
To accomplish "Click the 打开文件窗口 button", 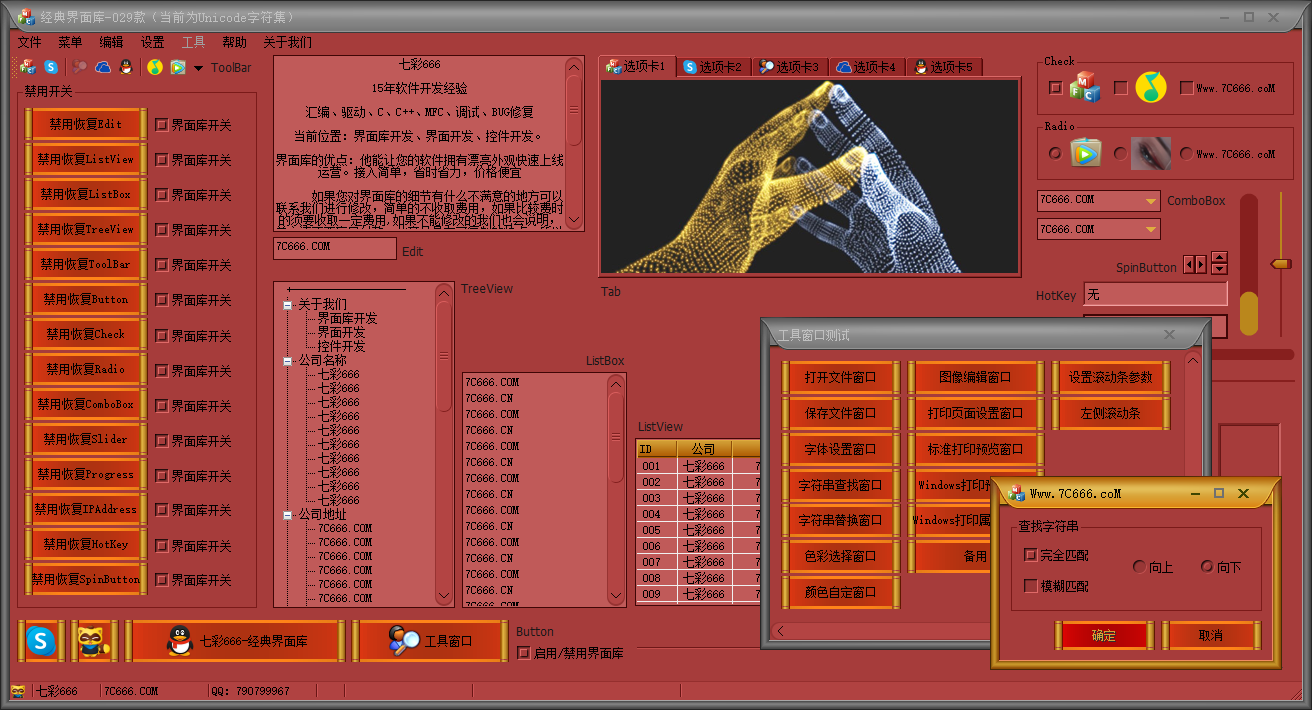I will [840, 377].
